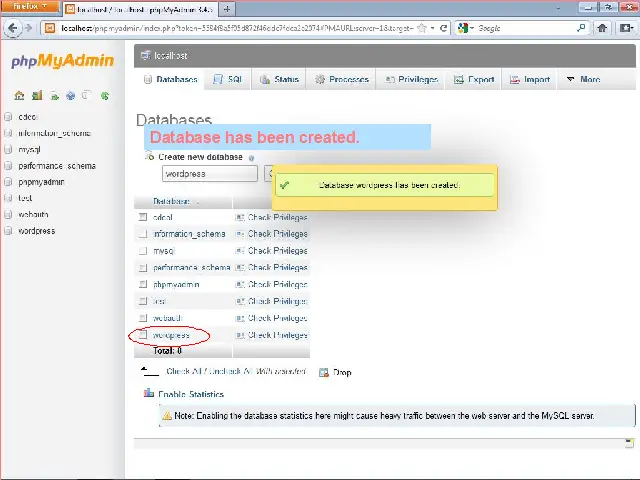Select webauth in the sidebar list
Image resolution: width=640 pixels, height=480 pixels.
(33, 215)
